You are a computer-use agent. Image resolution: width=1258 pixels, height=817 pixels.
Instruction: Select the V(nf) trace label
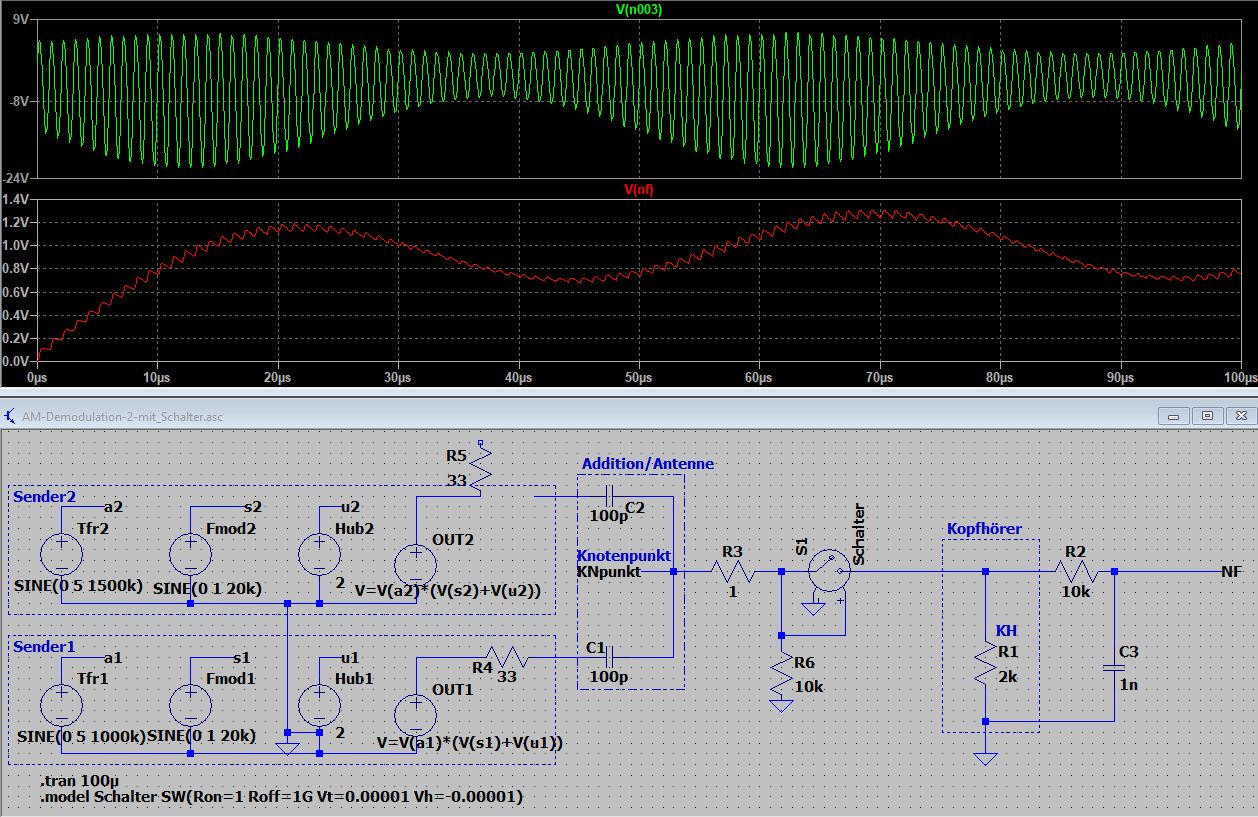tap(639, 189)
